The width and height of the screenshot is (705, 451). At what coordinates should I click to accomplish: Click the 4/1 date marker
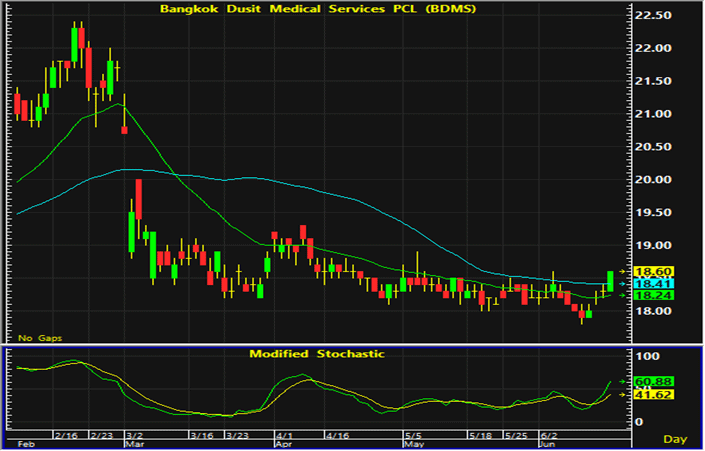pyautogui.click(x=285, y=436)
